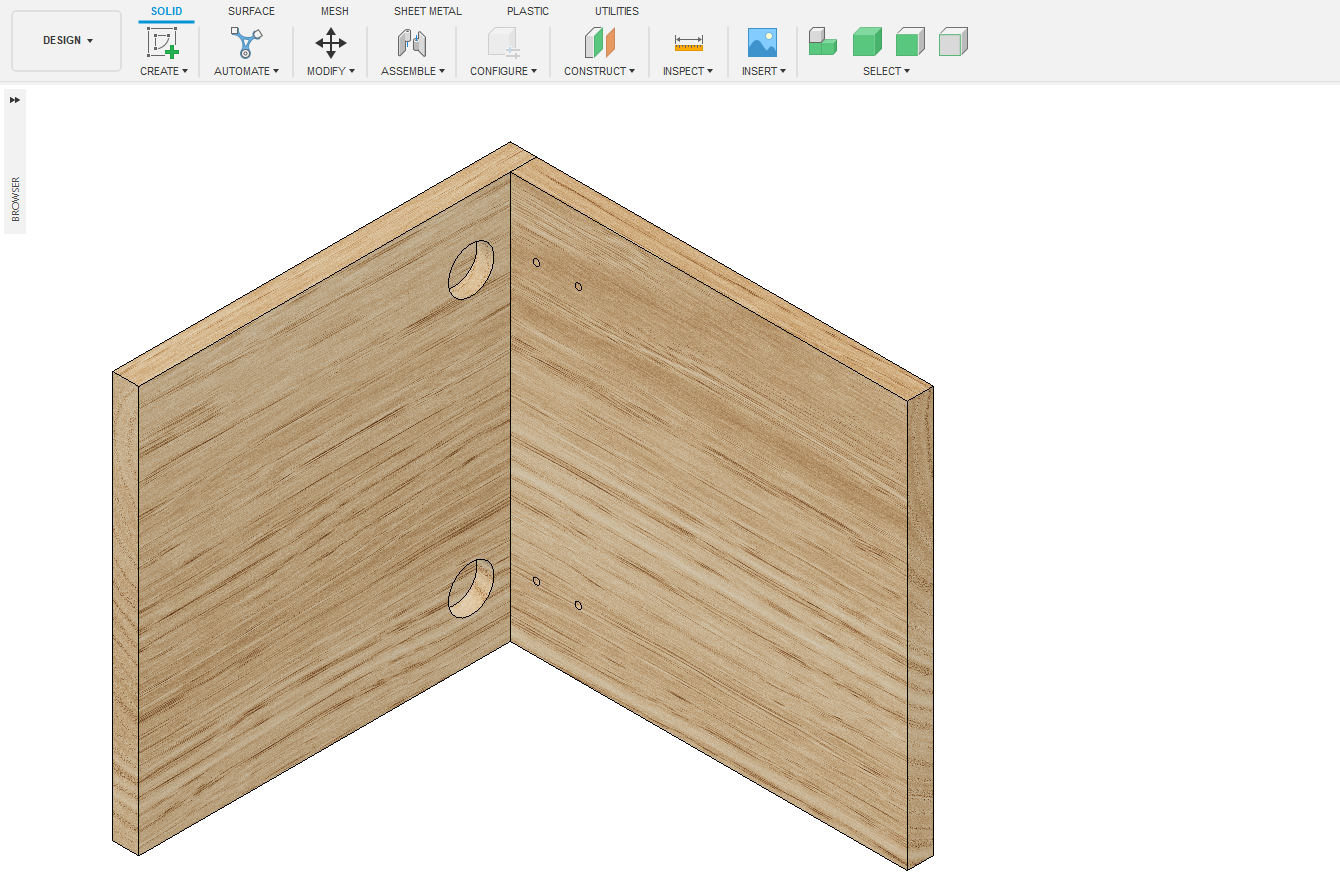Expand the browser panel with double arrows
Image resolution: width=1340 pixels, height=882 pixels.
(x=15, y=99)
